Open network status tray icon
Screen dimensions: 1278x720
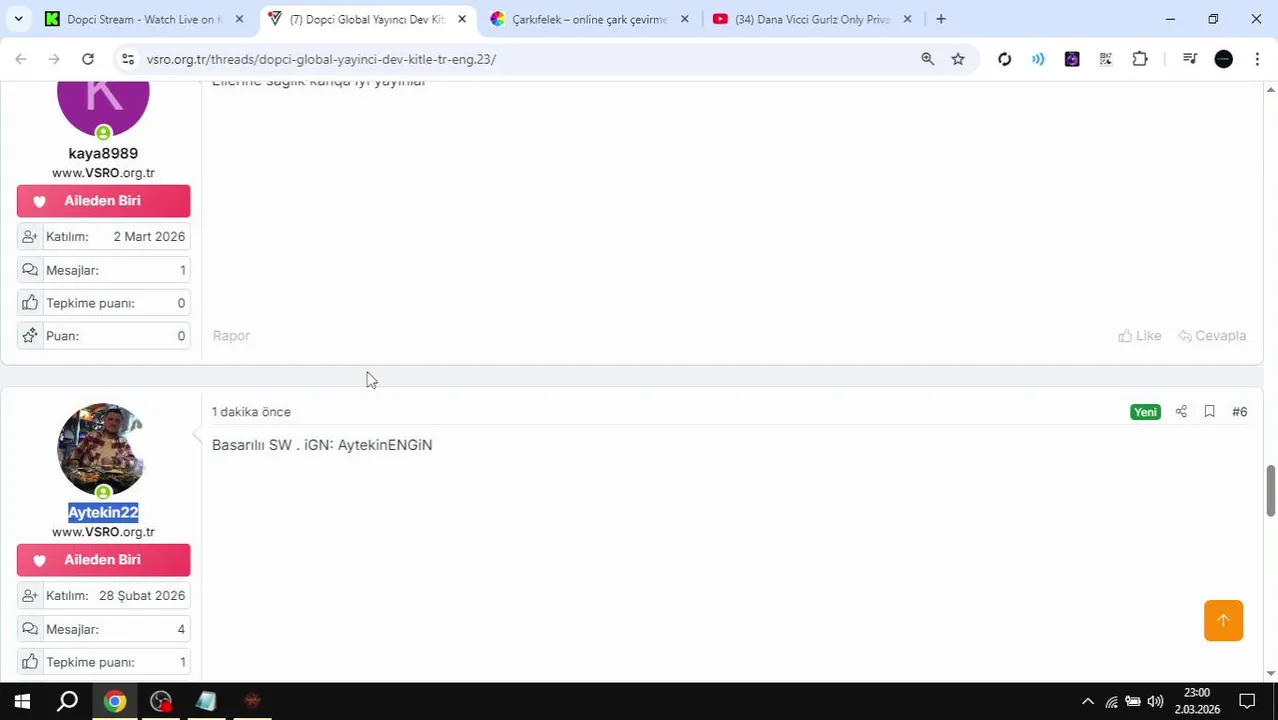[1111, 701]
